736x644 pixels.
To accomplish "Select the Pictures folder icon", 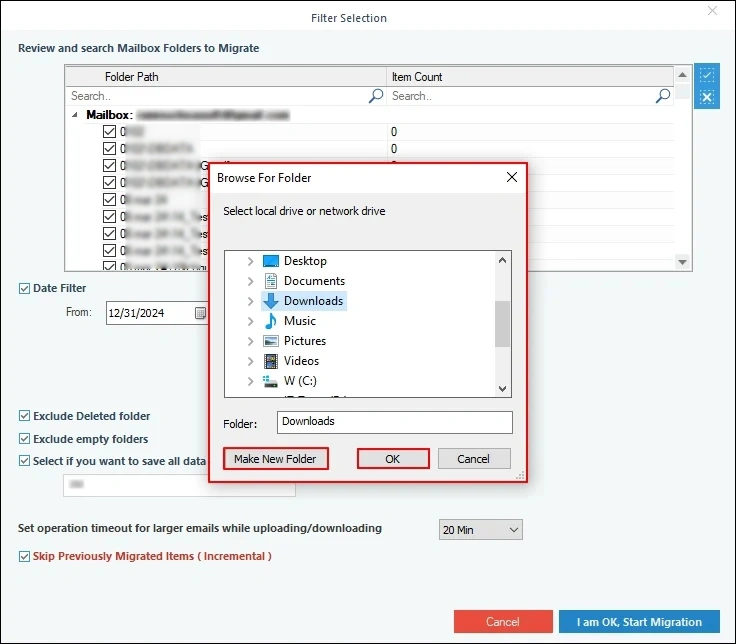I will coord(270,341).
